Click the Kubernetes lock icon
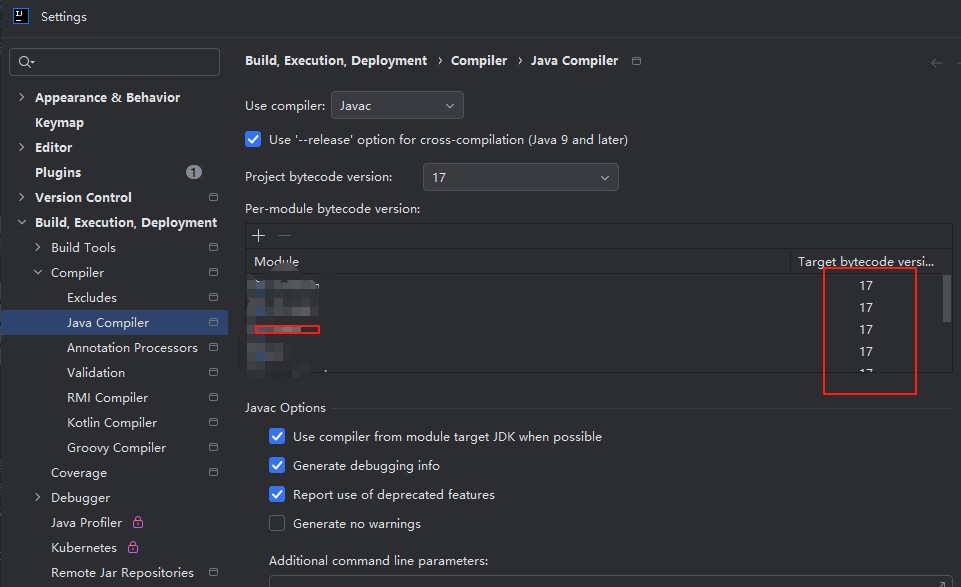Viewport: 961px width, 587px height. pos(133,547)
